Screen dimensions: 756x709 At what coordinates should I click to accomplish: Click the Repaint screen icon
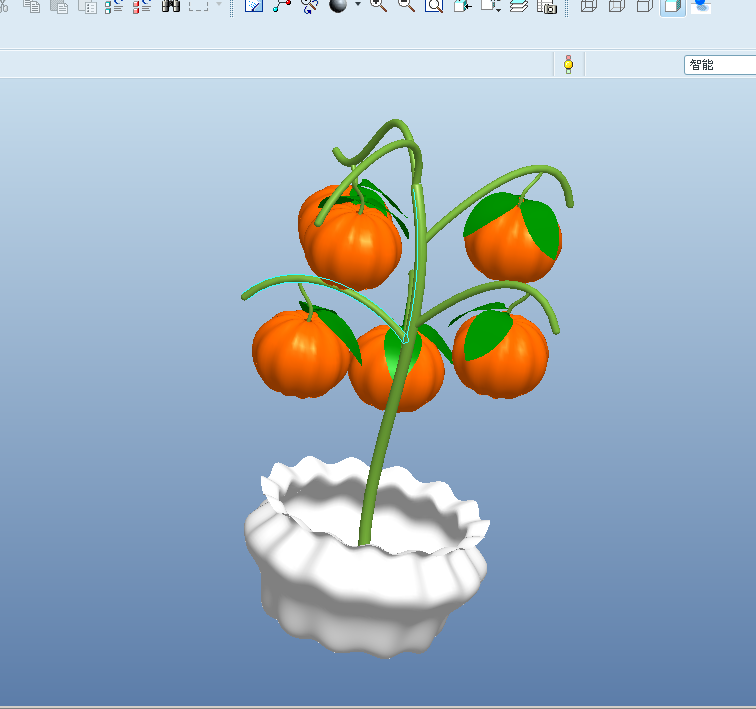[254, 5]
